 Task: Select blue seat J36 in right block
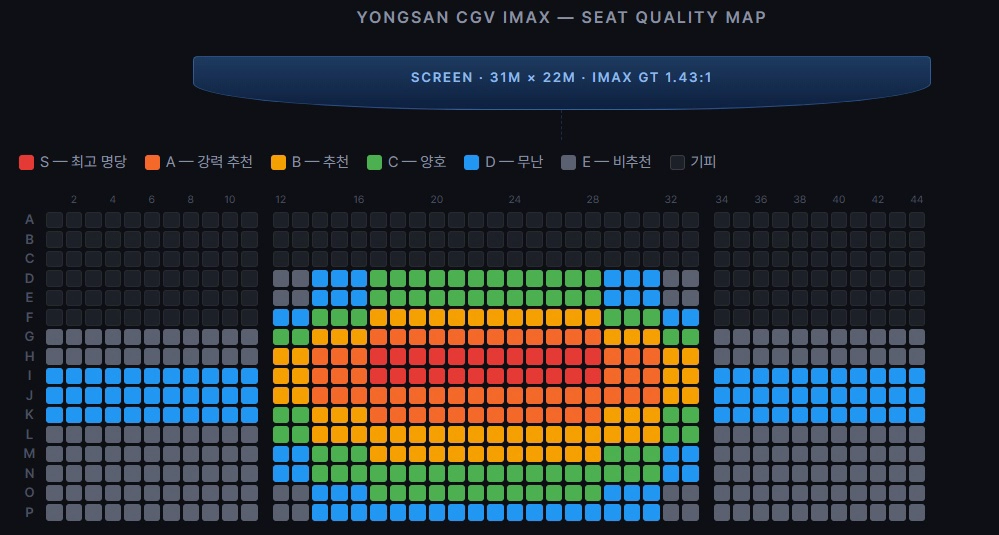[x=761, y=396]
